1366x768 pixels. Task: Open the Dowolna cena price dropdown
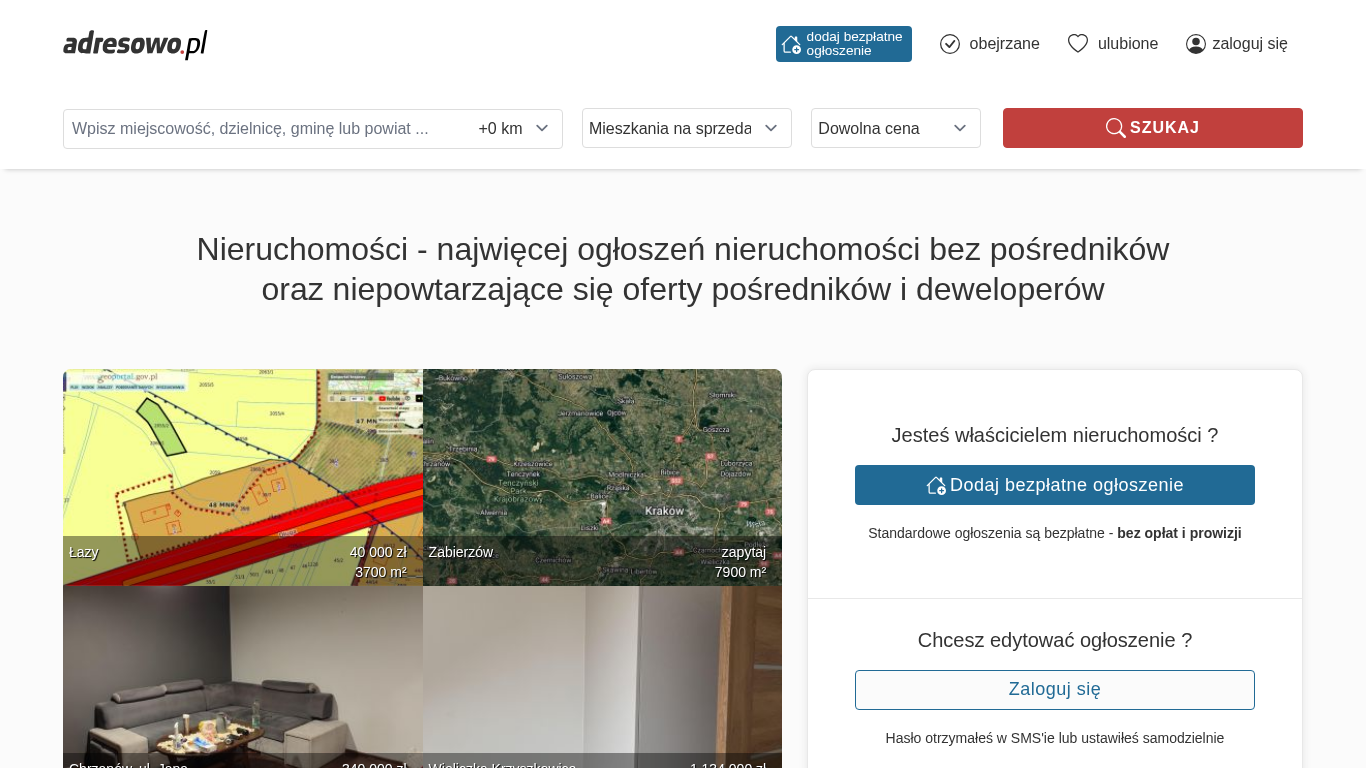click(x=895, y=128)
